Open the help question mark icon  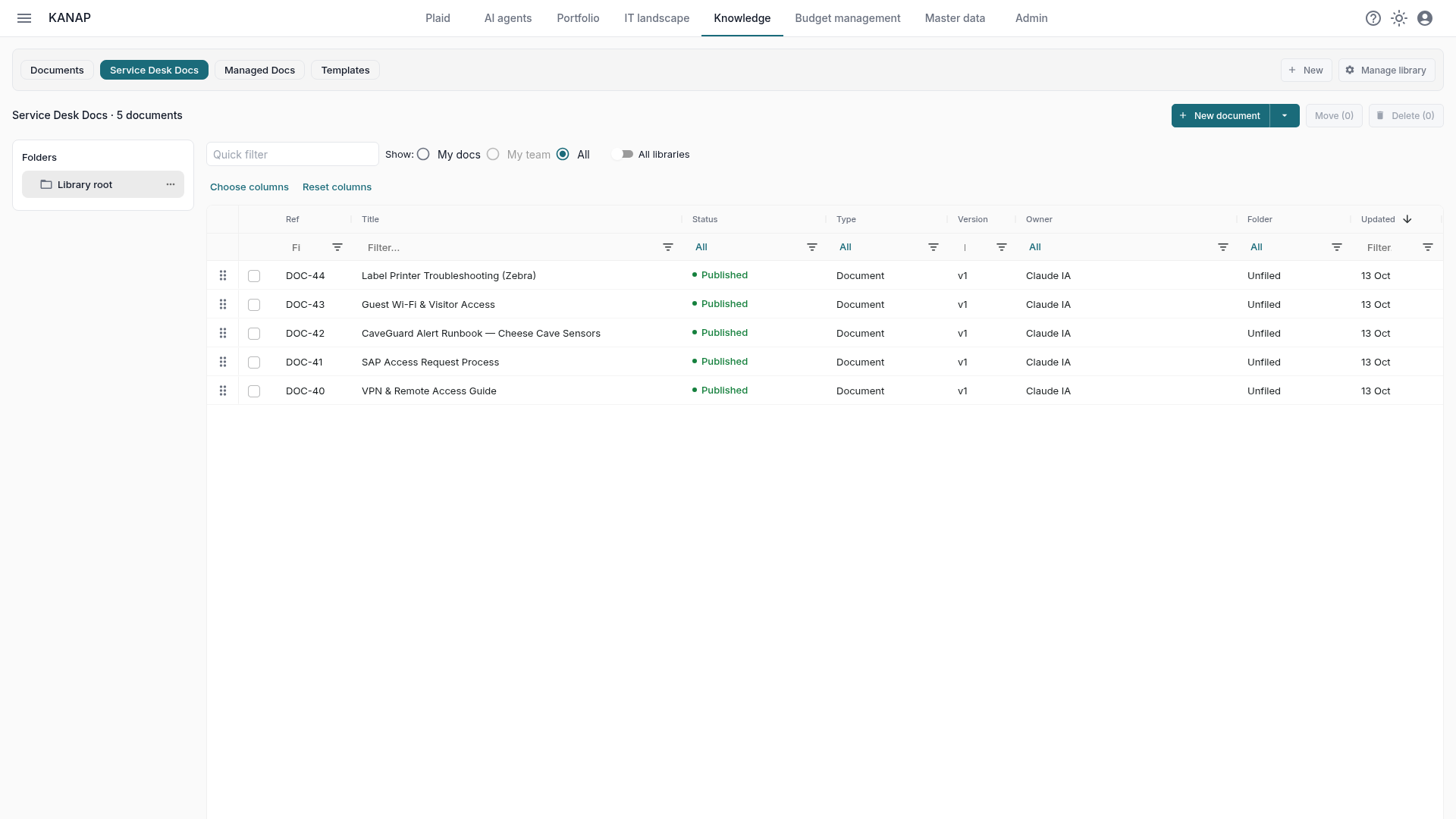tap(1373, 18)
